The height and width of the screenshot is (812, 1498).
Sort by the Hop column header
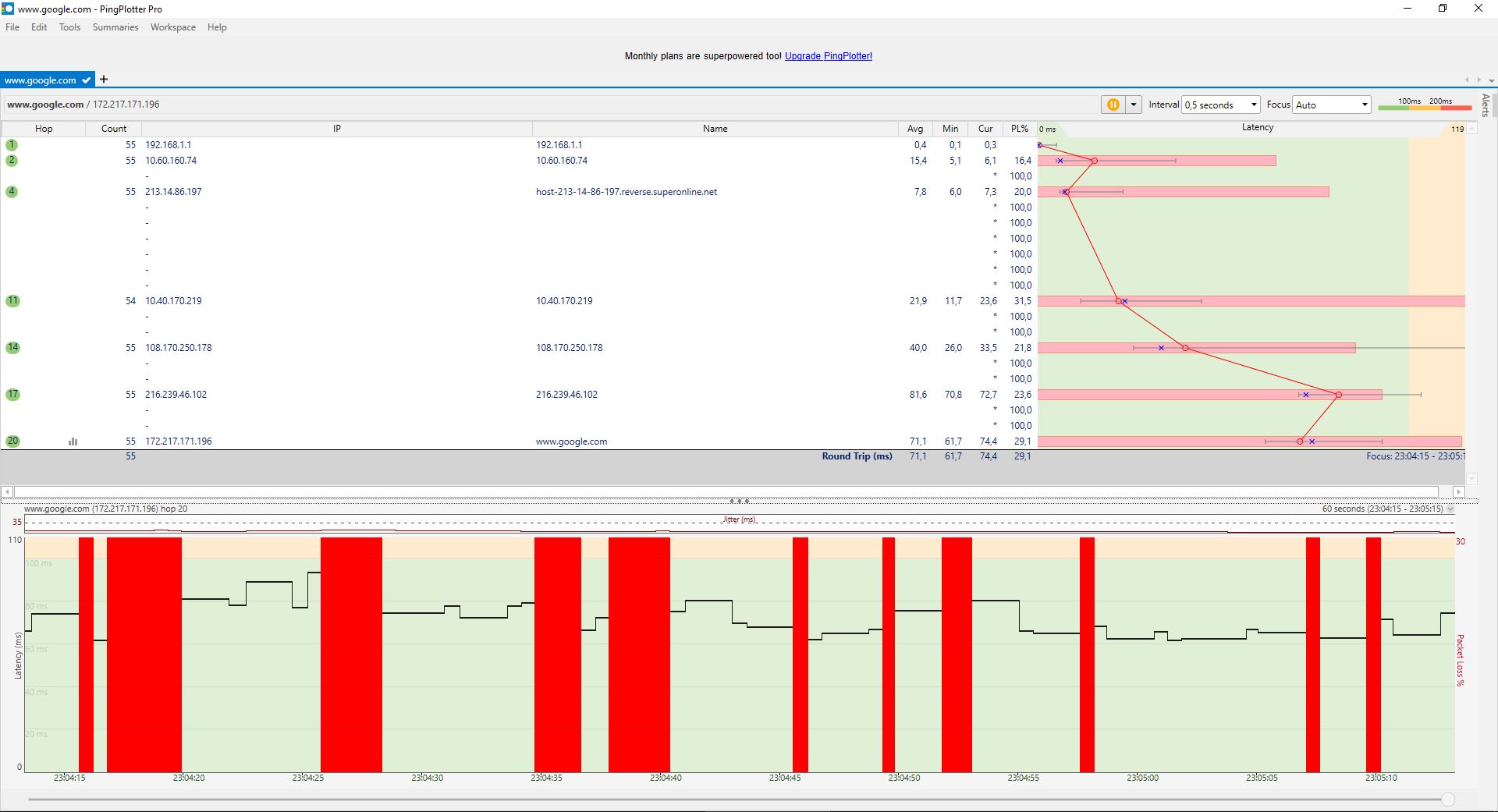tap(44, 129)
